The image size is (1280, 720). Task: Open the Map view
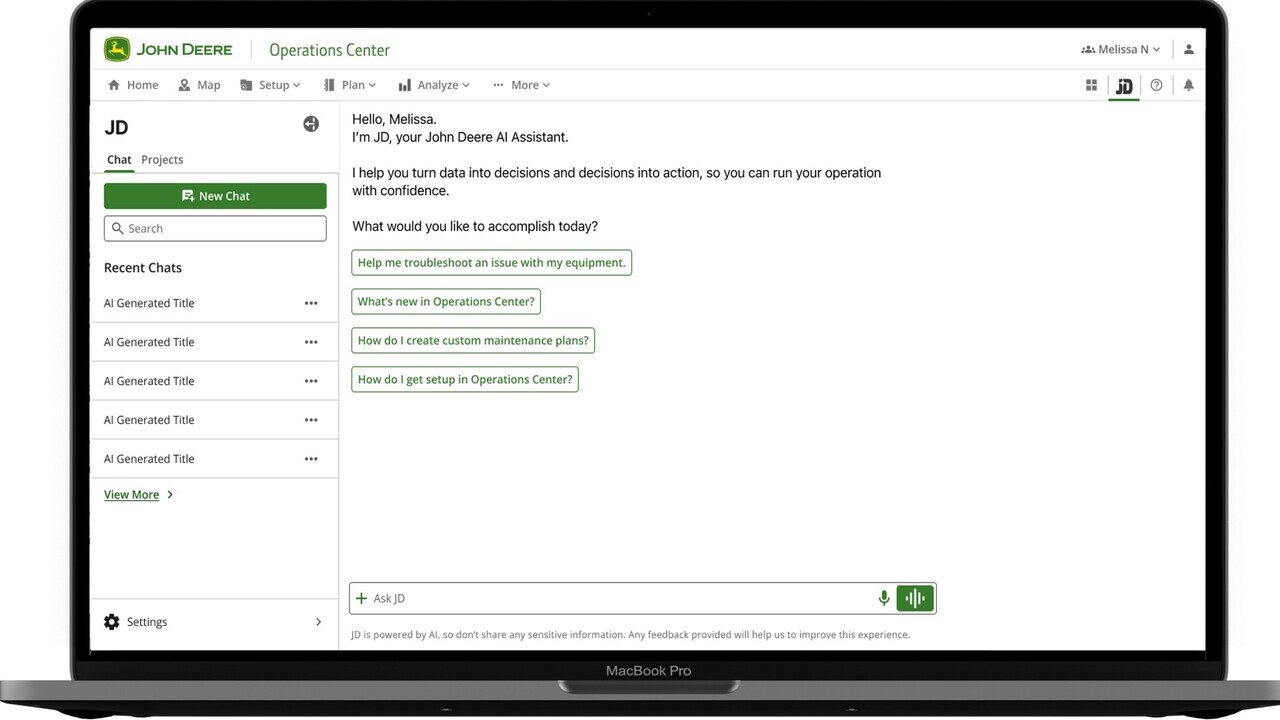199,85
